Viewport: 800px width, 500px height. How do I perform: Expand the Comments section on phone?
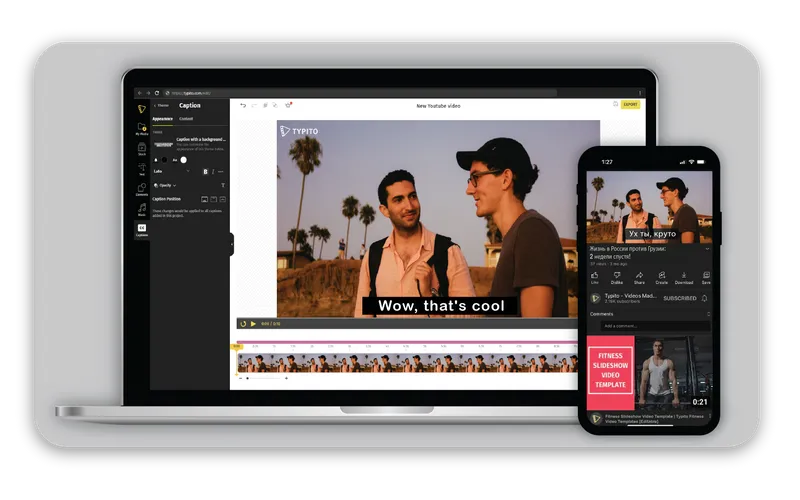tap(708, 314)
